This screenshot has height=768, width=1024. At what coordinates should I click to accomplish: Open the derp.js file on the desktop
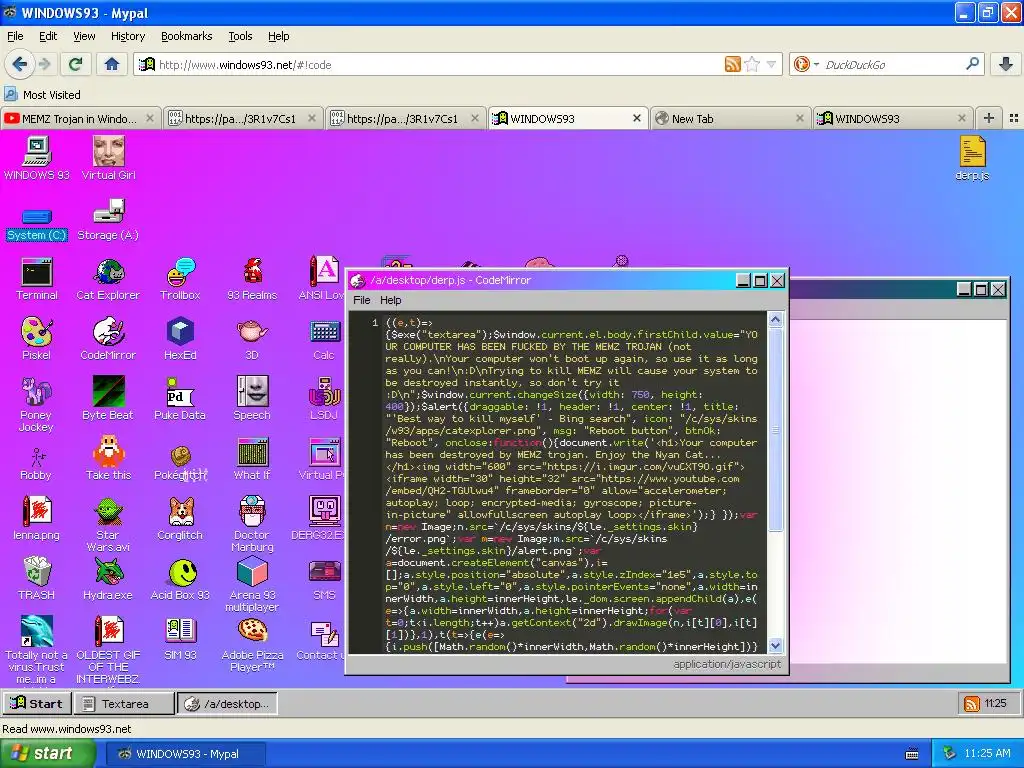[972, 158]
